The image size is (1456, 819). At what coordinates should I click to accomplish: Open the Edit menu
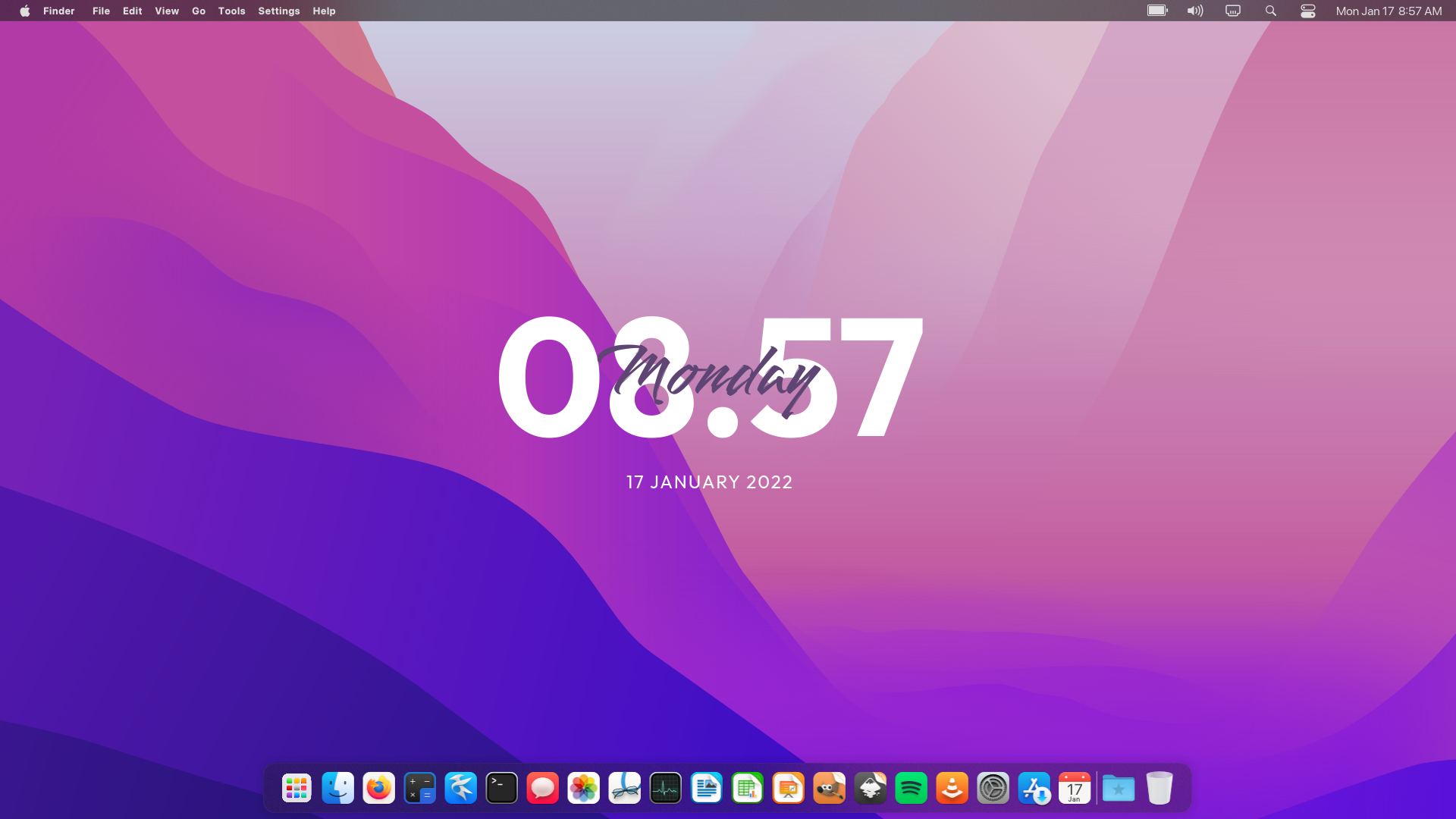(133, 11)
